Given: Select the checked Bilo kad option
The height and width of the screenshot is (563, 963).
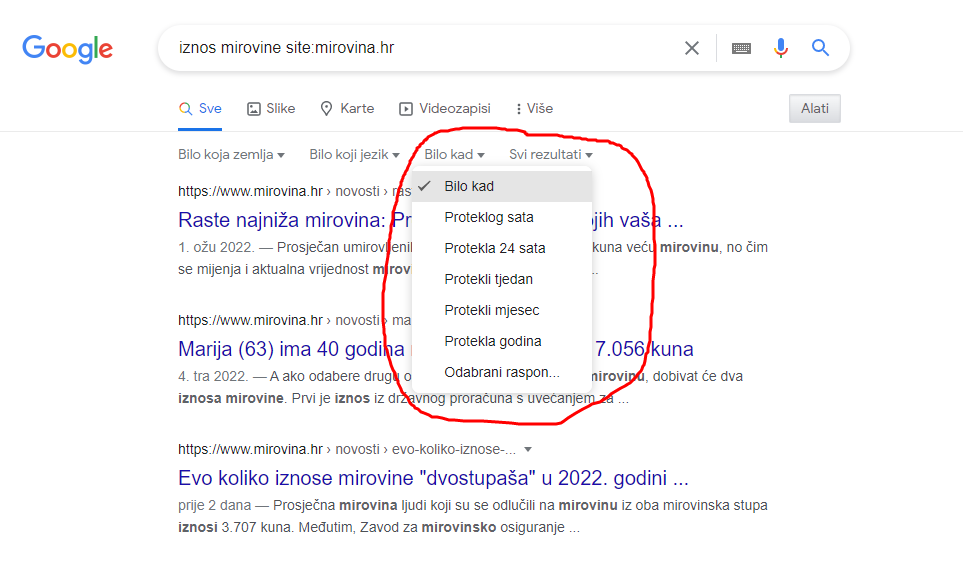Looking at the screenshot, I should coord(502,186).
